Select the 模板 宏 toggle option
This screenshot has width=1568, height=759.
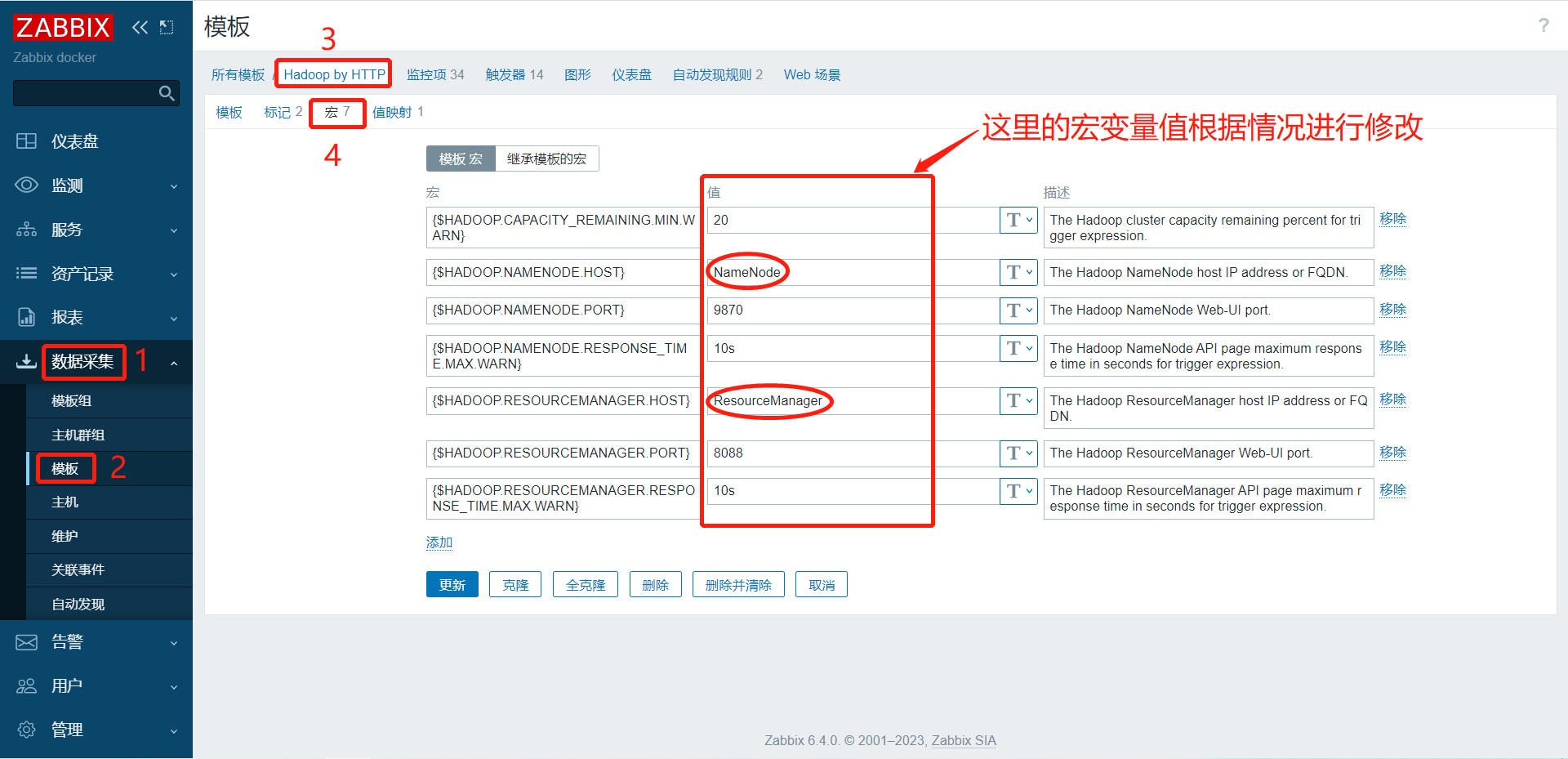[461, 158]
